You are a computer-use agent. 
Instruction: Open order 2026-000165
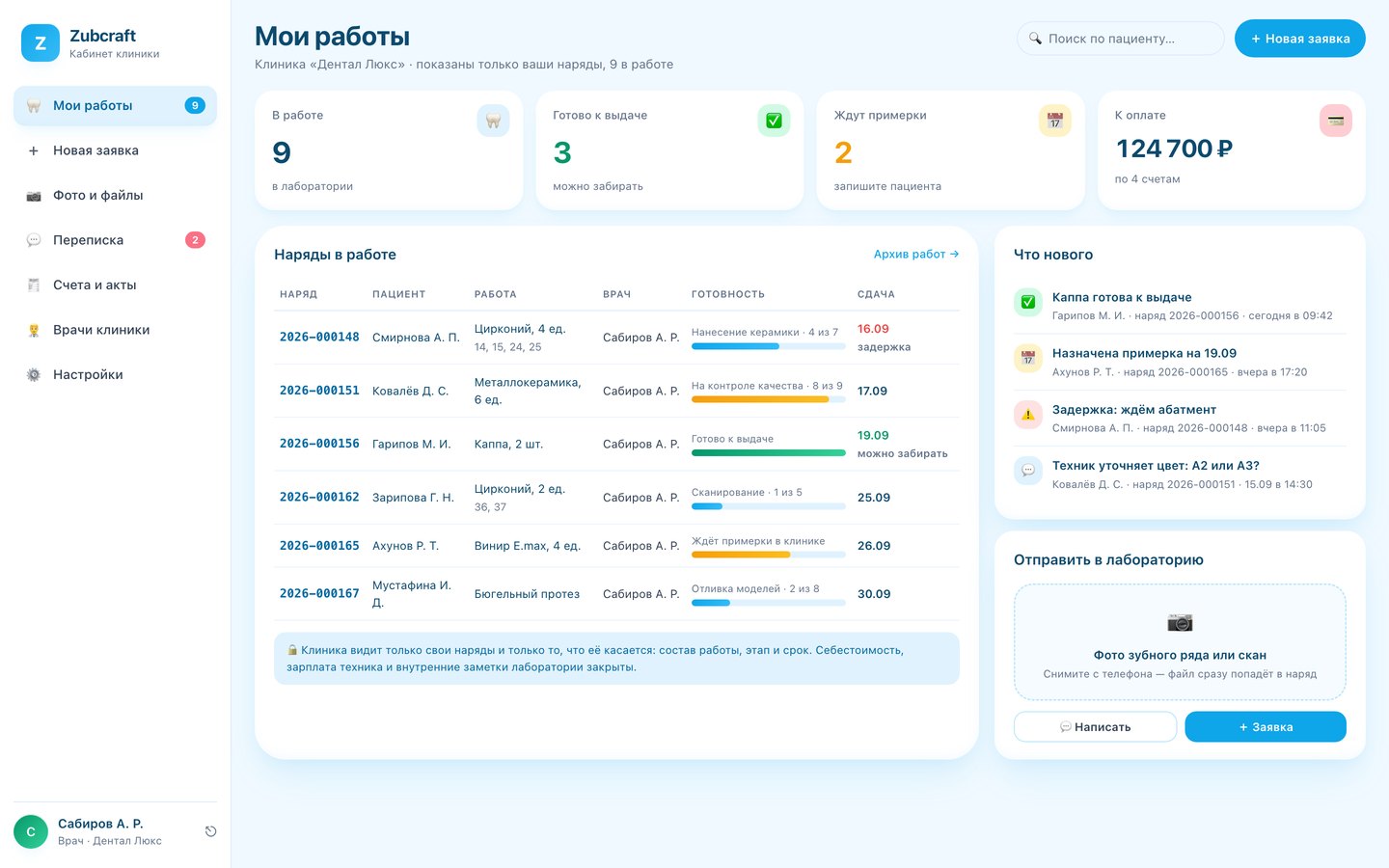(319, 546)
